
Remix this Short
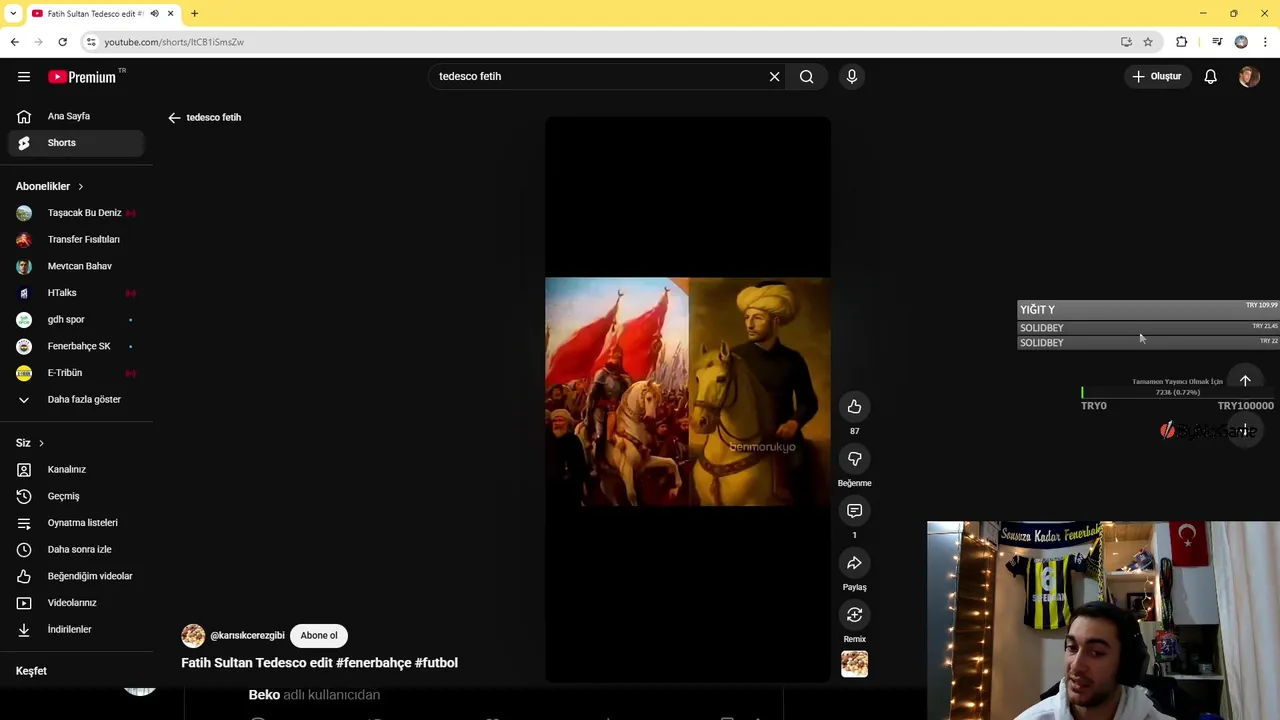point(854,615)
